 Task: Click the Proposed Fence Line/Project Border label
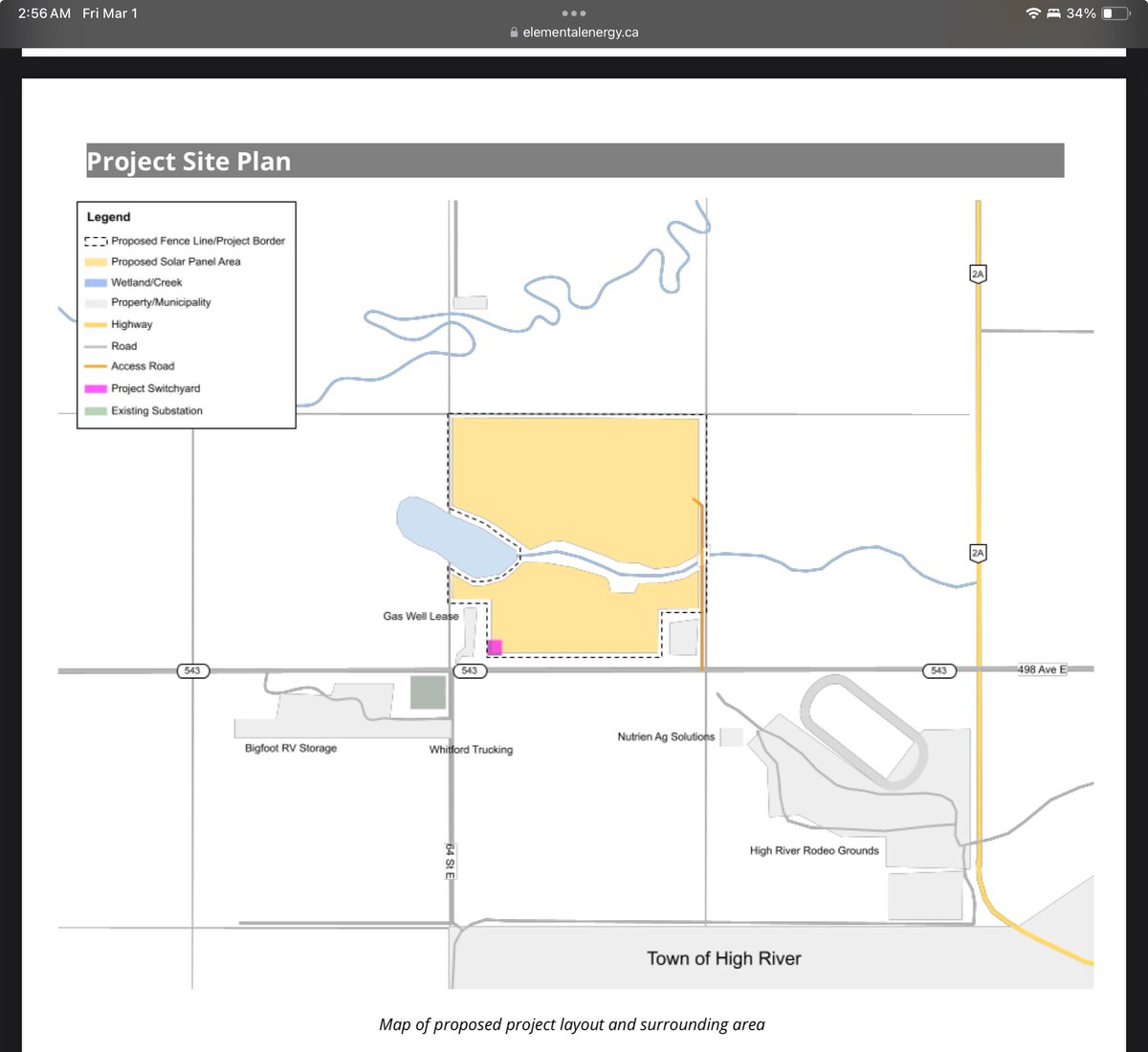coord(198,241)
